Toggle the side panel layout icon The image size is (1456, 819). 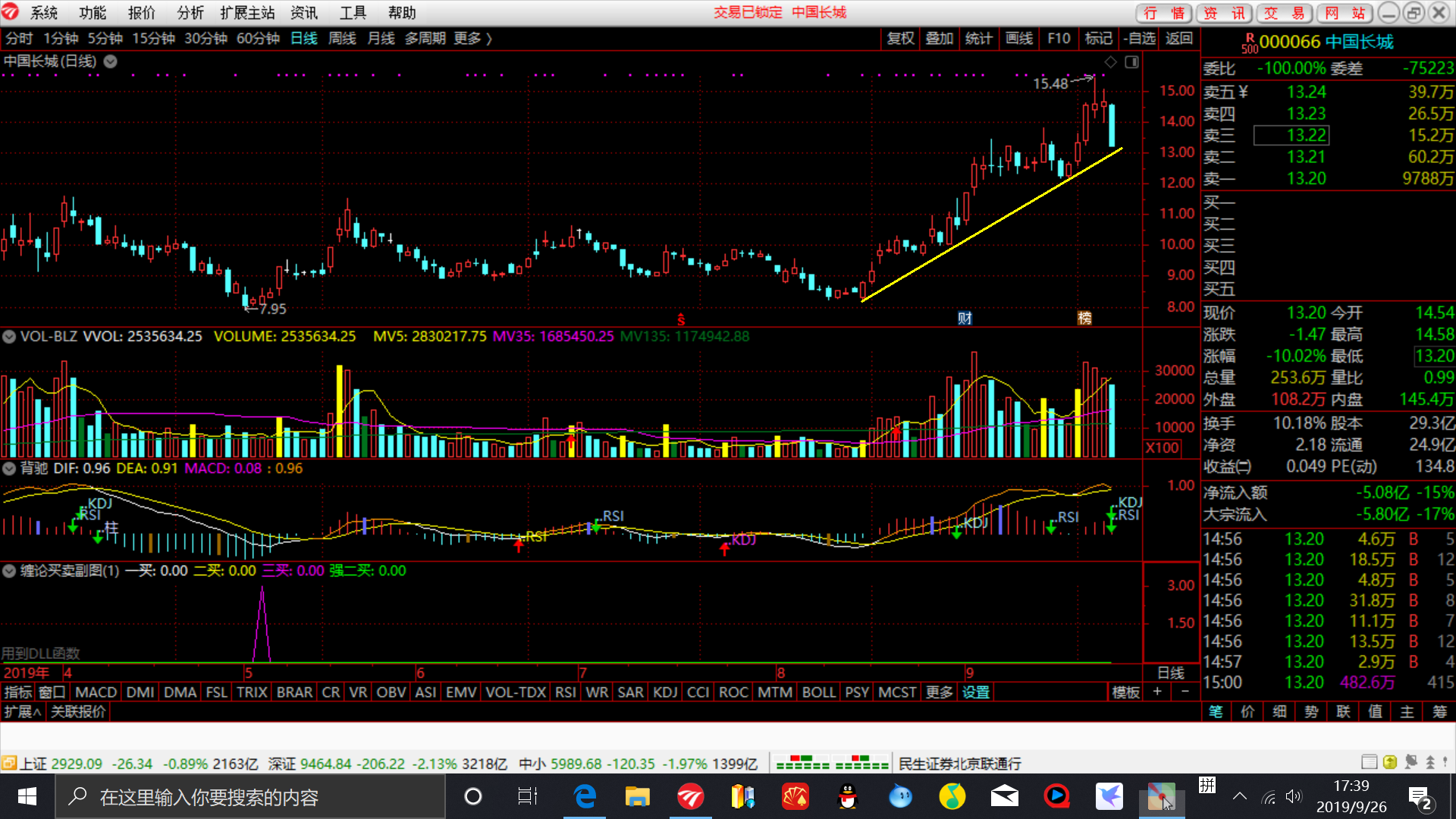(x=1131, y=62)
